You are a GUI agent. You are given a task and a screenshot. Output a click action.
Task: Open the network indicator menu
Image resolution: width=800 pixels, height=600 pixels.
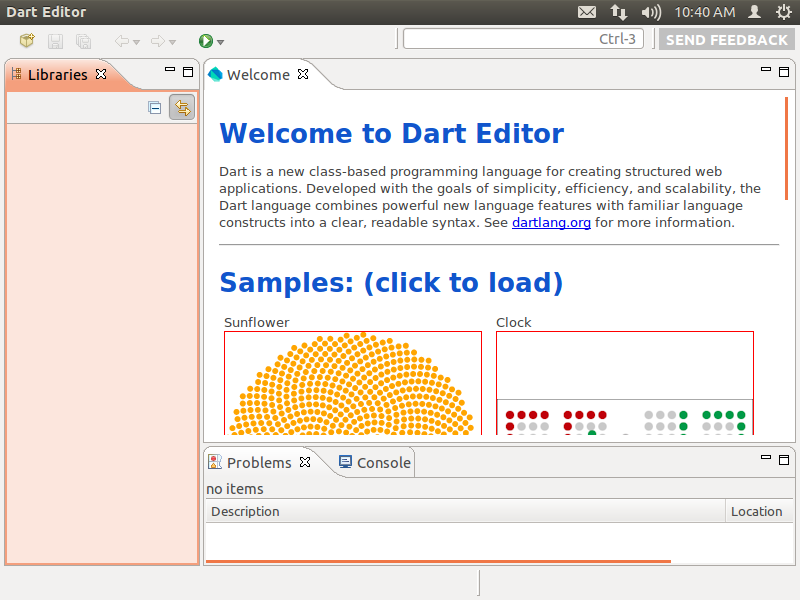click(x=618, y=12)
